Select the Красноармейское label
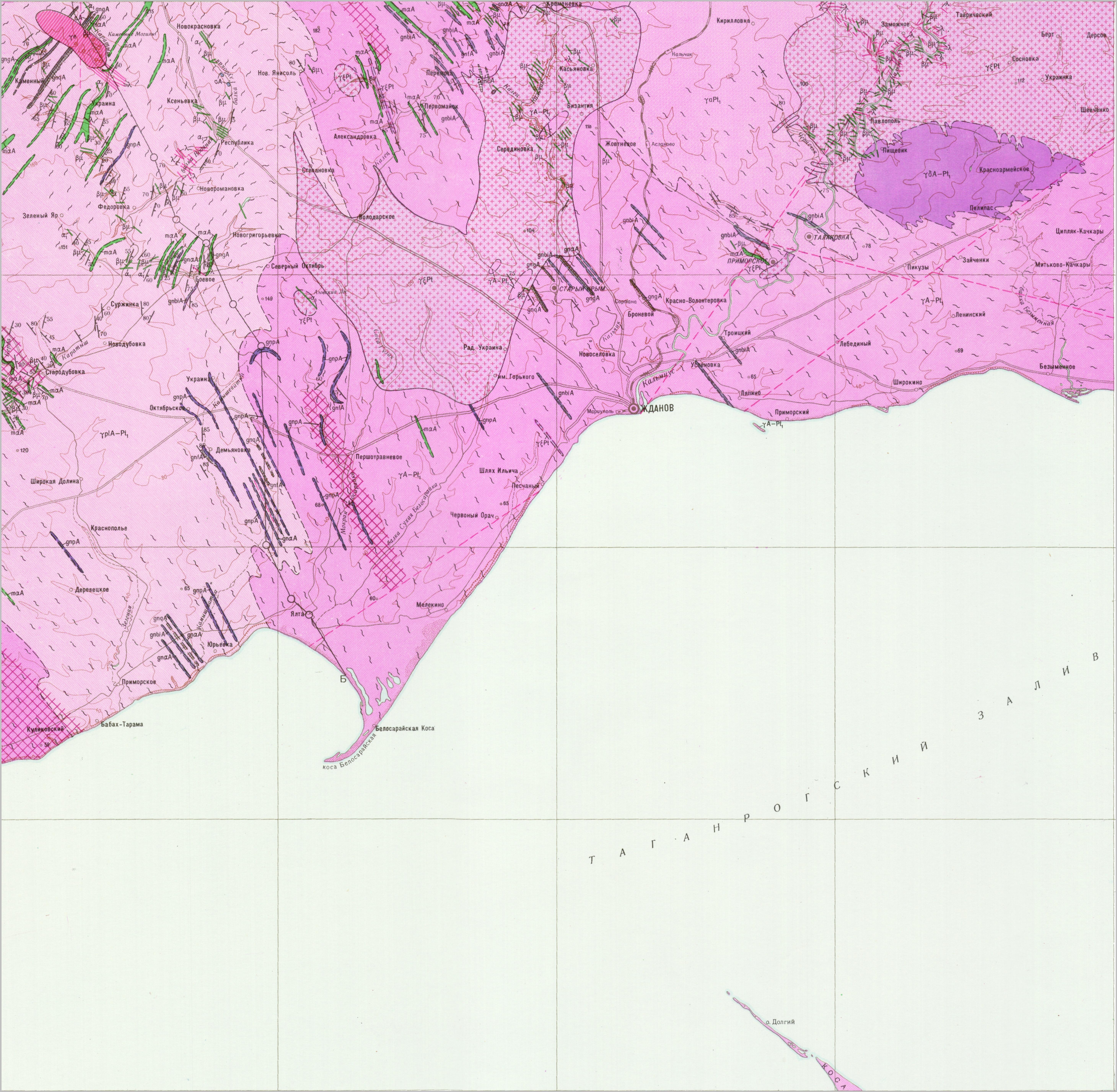 coord(1004,169)
